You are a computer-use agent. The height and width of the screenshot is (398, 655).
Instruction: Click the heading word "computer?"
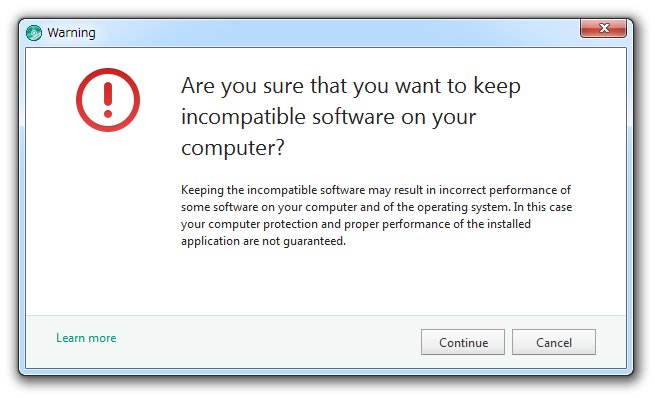pos(233,148)
